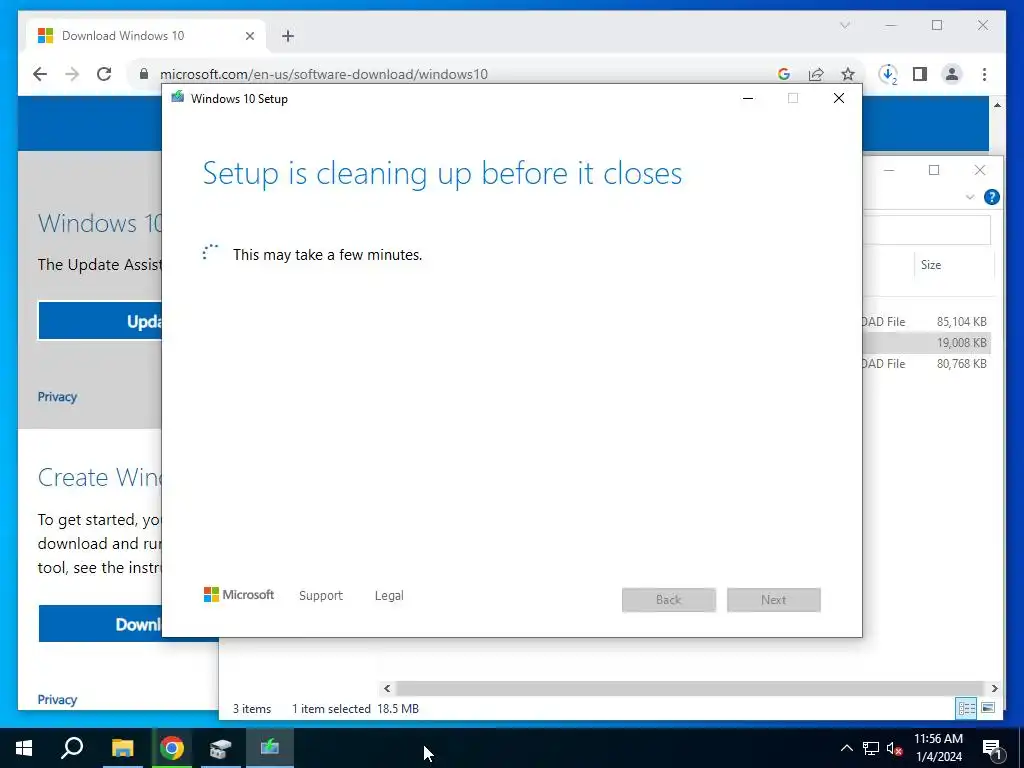Click the browser page scroll up arrow
This screenshot has width=1024, height=768.
tap(997, 104)
